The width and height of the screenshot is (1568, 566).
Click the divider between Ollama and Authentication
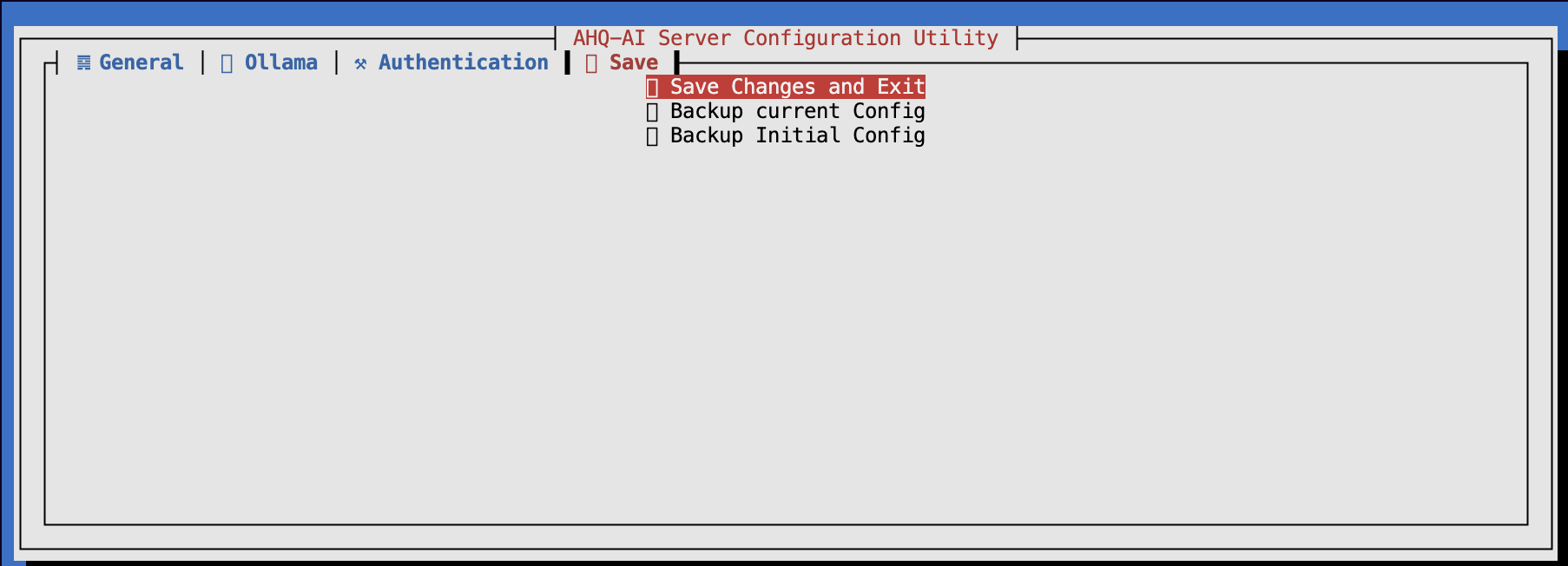coord(337,63)
